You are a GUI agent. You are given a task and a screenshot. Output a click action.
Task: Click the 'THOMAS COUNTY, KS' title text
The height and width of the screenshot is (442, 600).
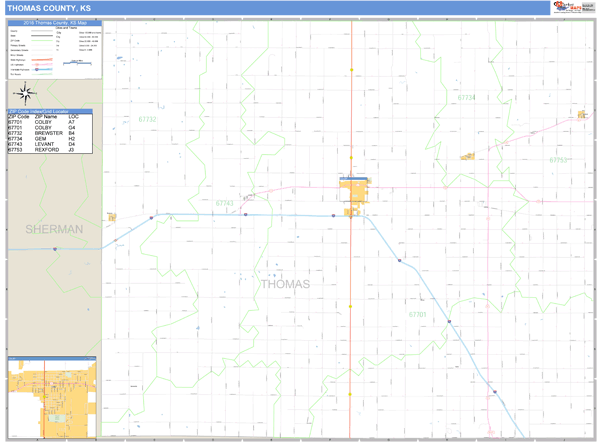(49, 8)
